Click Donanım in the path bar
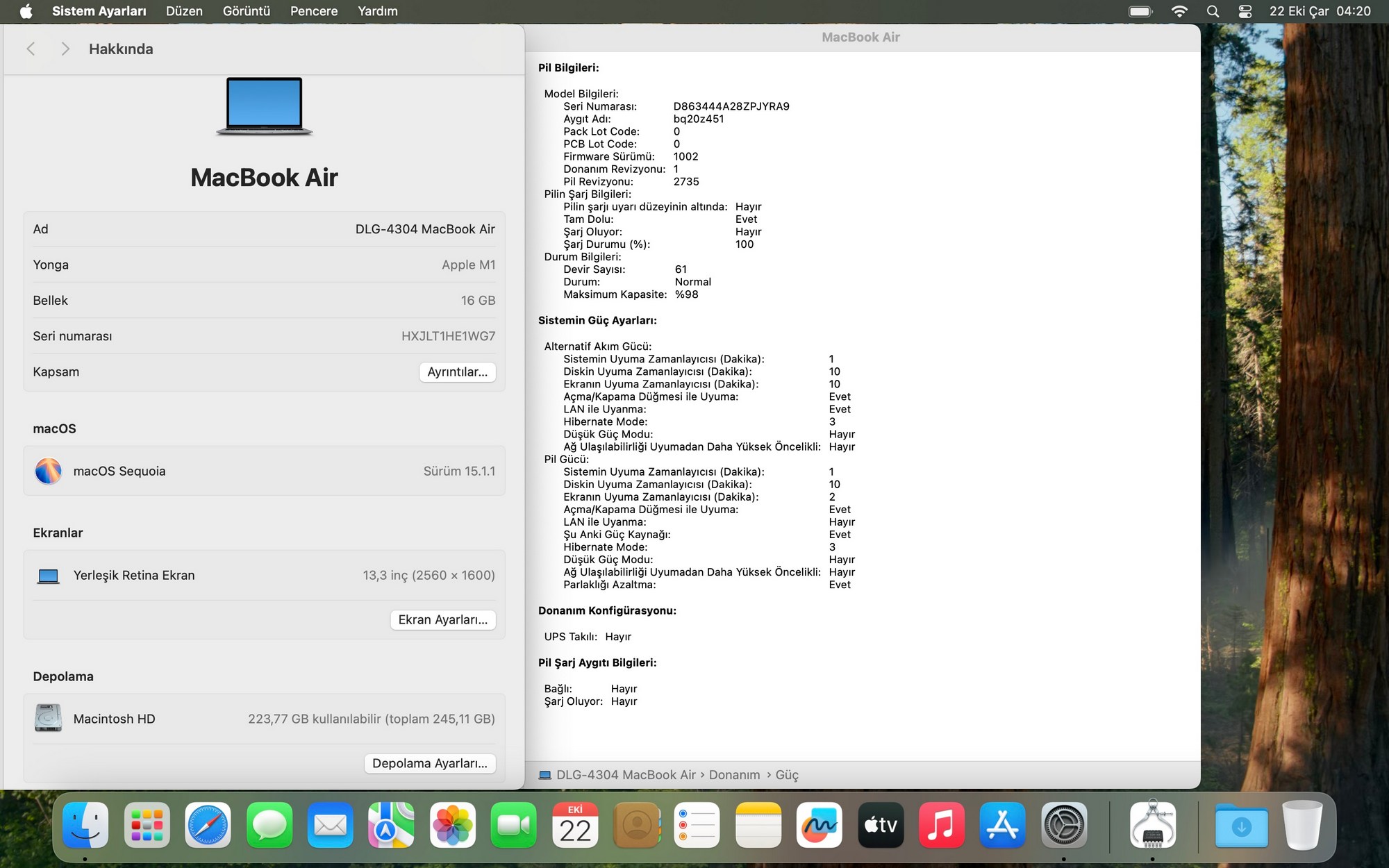Viewport: 1389px width, 868px height. pyautogui.click(x=734, y=775)
